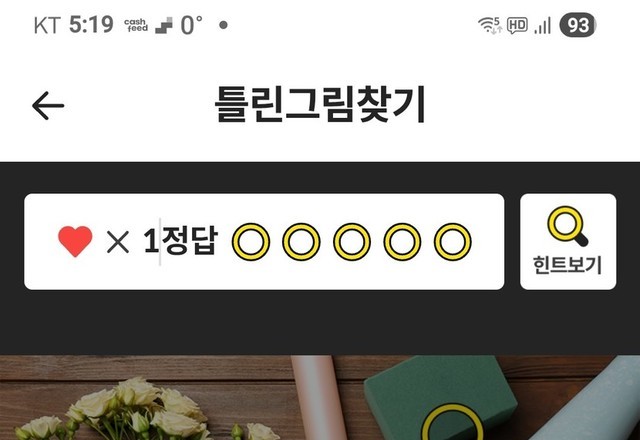This screenshot has width=640, height=440.
Task: Tap the red heart lives icon
Action: [75, 241]
